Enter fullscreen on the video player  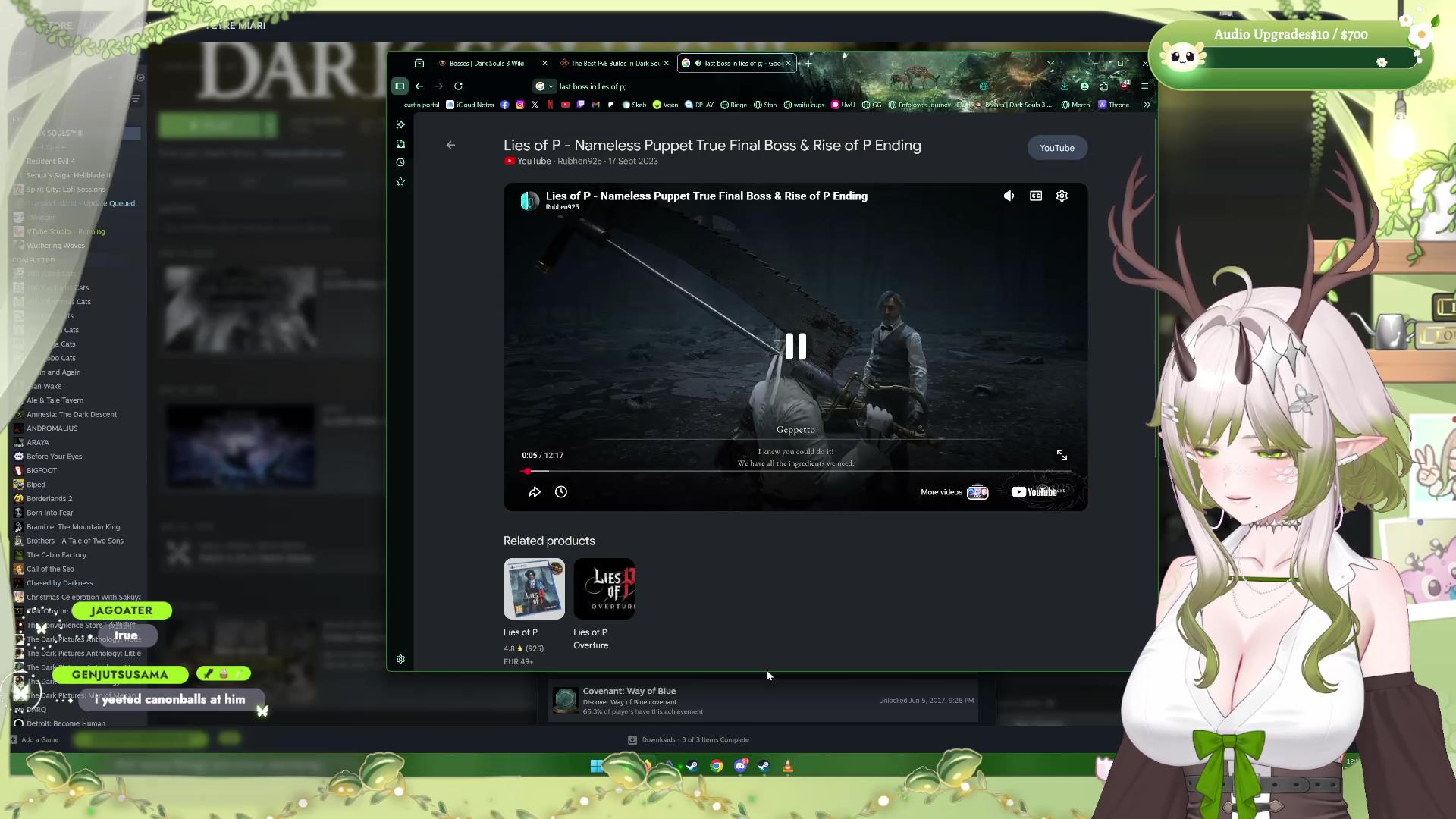click(1062, 455)
